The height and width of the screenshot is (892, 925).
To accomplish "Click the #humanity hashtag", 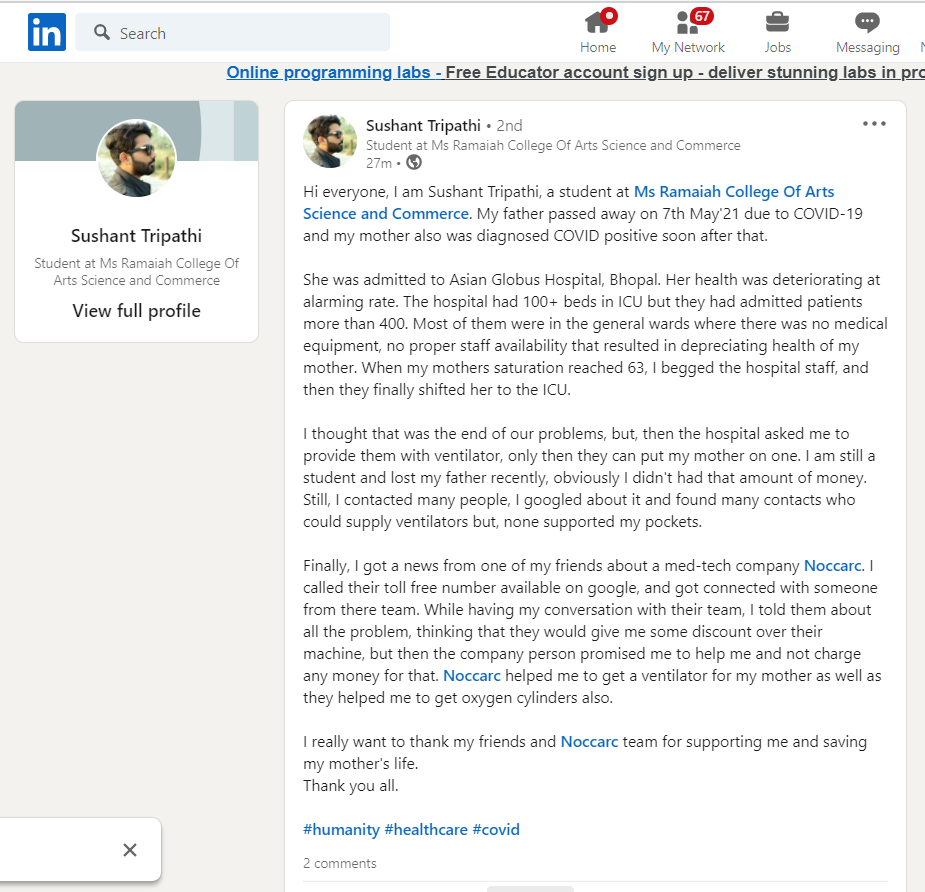I will tap(341, 829).
